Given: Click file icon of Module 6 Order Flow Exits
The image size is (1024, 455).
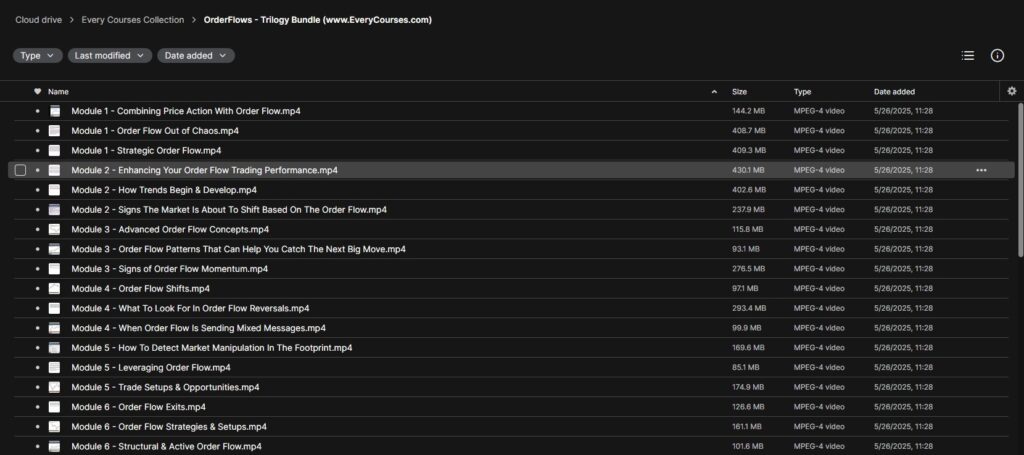Looking at the screenshot, I should tap(54, 407).
